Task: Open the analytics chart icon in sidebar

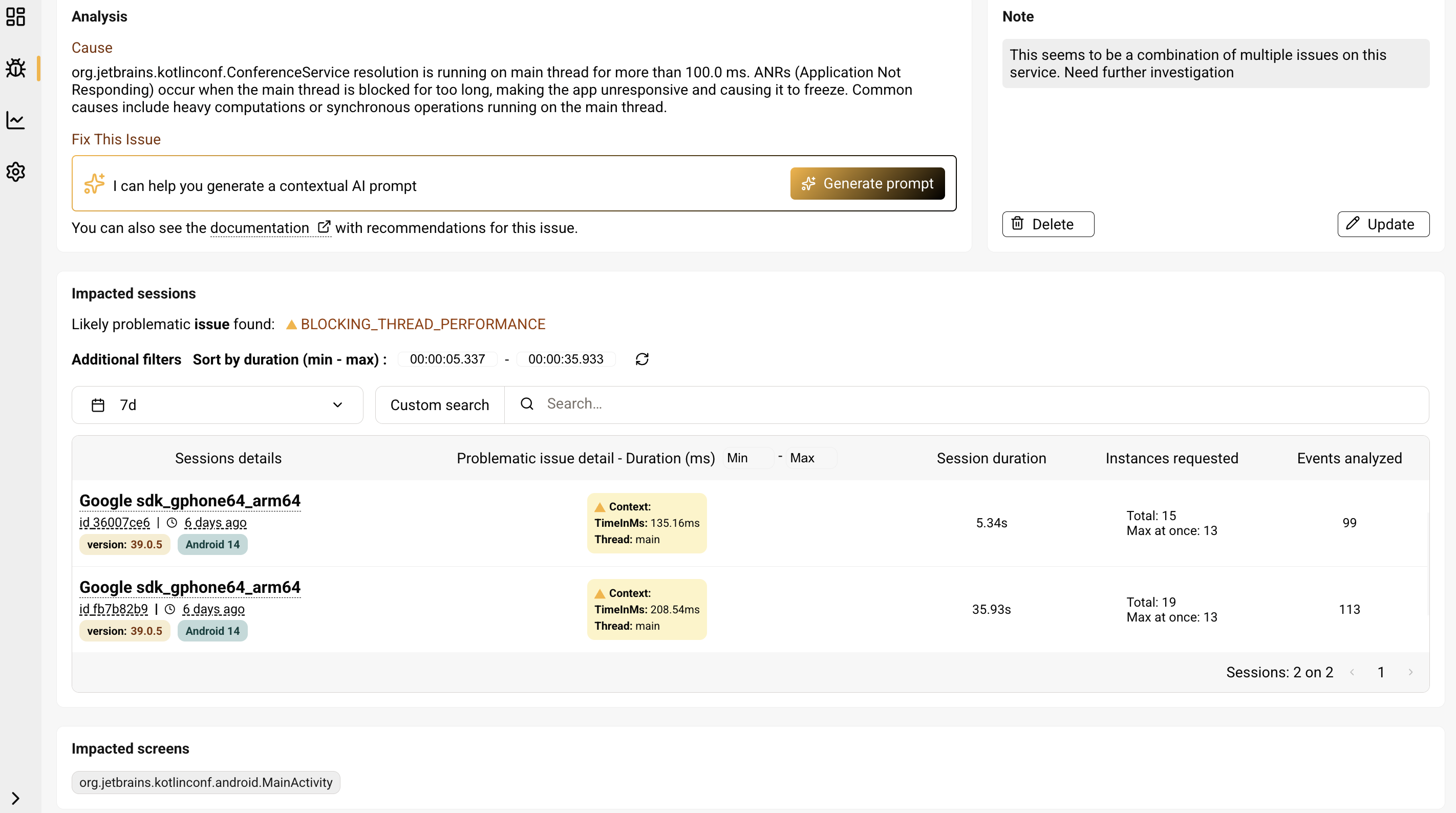Action: pyautogui.click(x=16, y=120)
